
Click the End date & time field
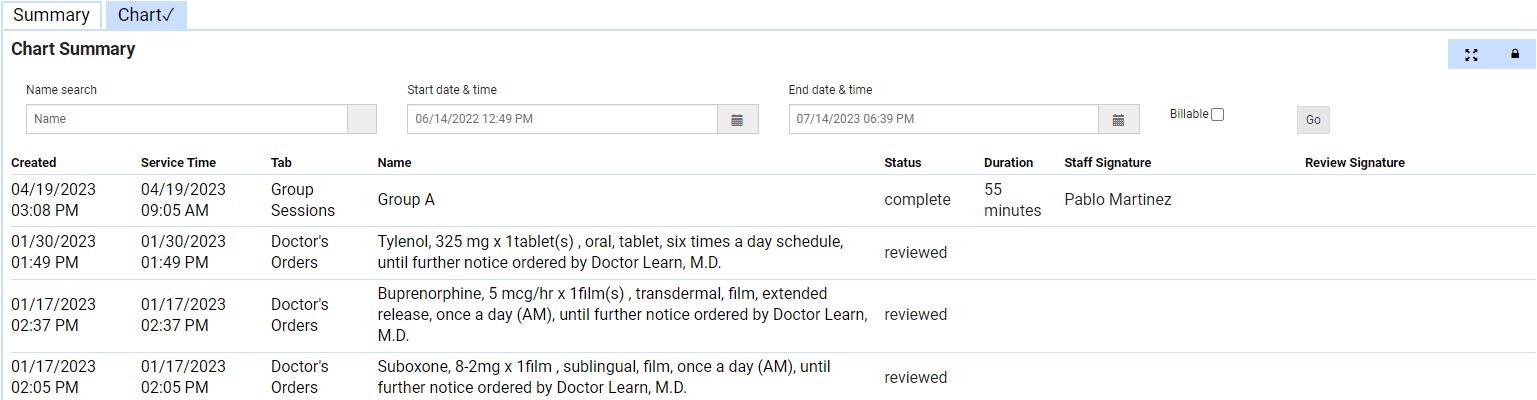[943, 120]
